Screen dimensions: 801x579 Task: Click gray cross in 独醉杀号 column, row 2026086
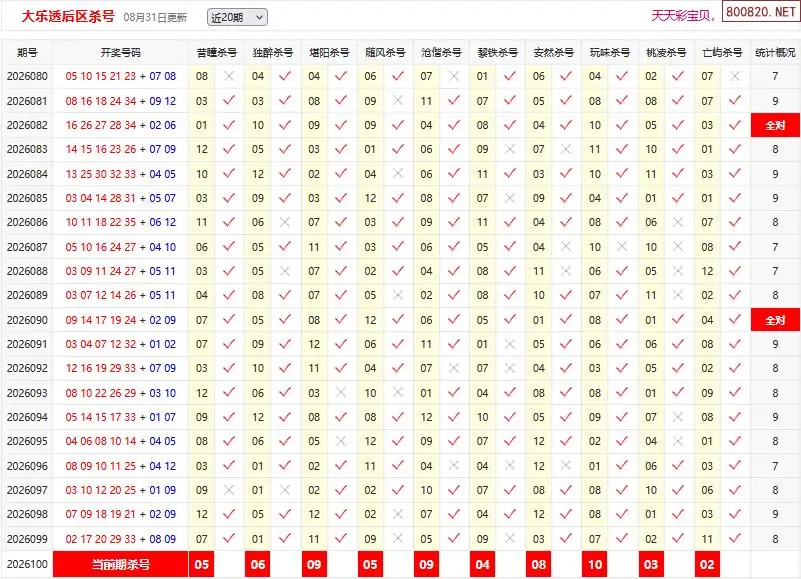(285, 222)
